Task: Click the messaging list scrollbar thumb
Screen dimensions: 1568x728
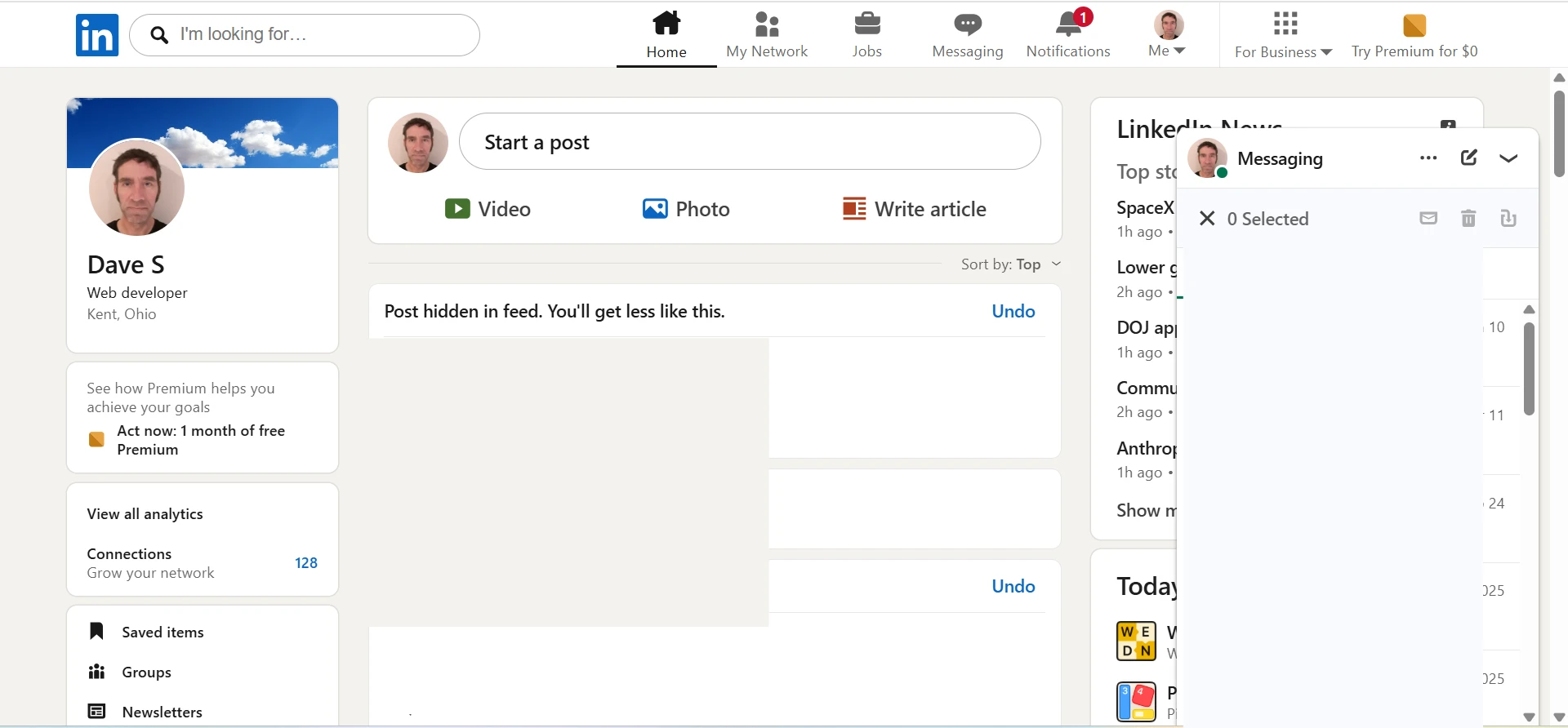Action: click(x=1530, y=369)
